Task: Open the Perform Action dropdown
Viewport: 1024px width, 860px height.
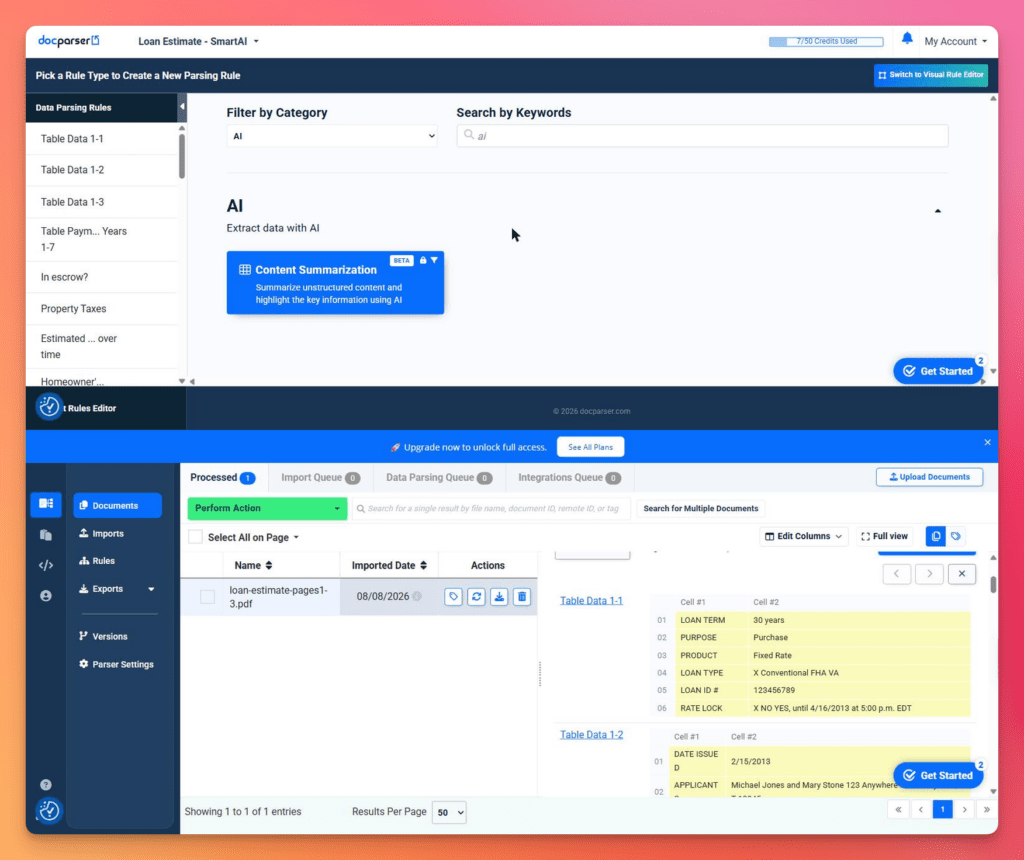Action: 267,508
